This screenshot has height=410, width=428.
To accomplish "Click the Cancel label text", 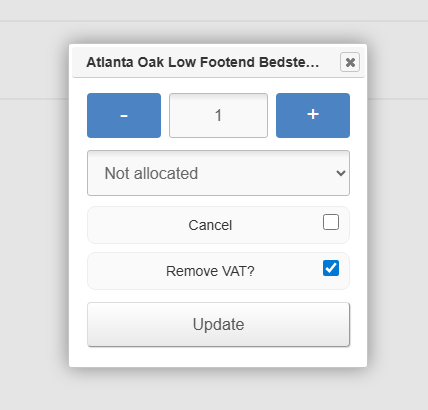I will 210,225.
